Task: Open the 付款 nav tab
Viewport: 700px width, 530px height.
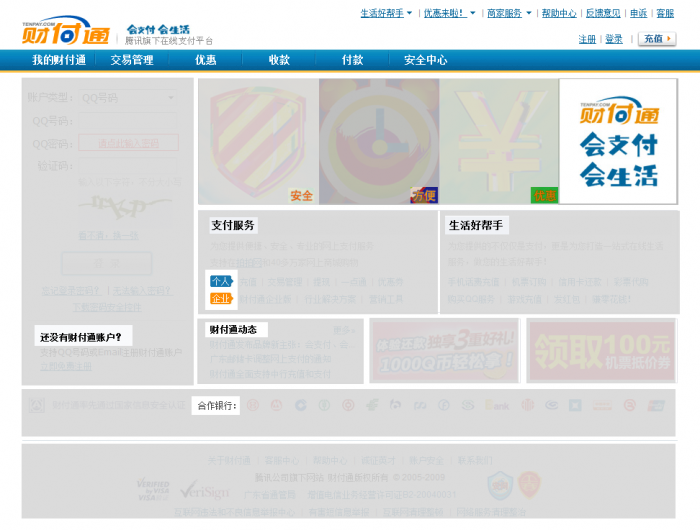Action: coord(352,60)
